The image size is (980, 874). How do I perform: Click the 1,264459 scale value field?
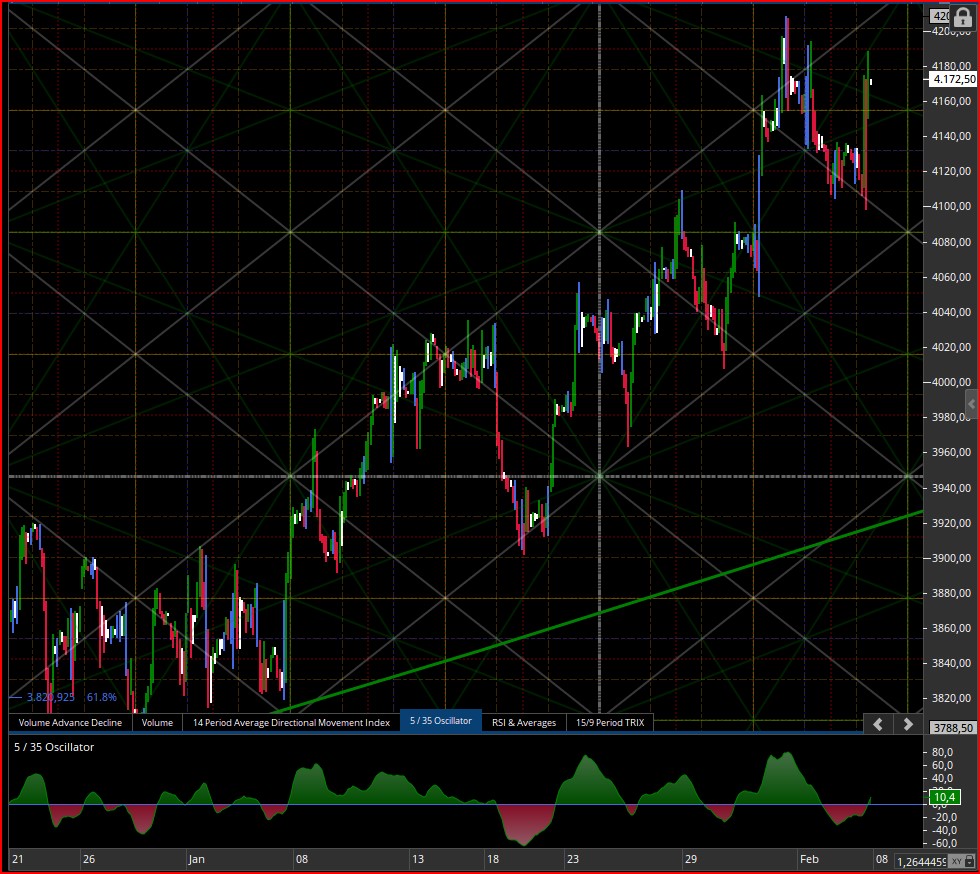tap(921, 862)
